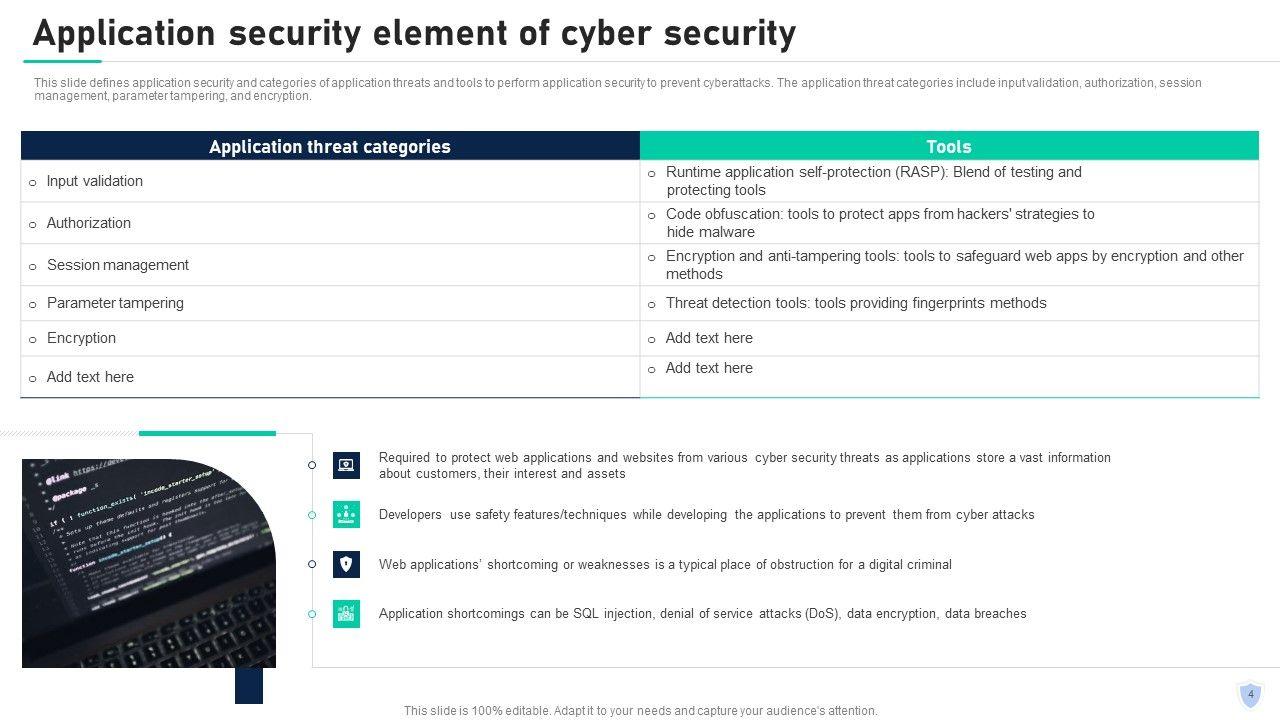The height and width of the screenshot is (720, 1280).
Task: Click the developers team icon
Action: pyautogui.click(x=346, y=514)
